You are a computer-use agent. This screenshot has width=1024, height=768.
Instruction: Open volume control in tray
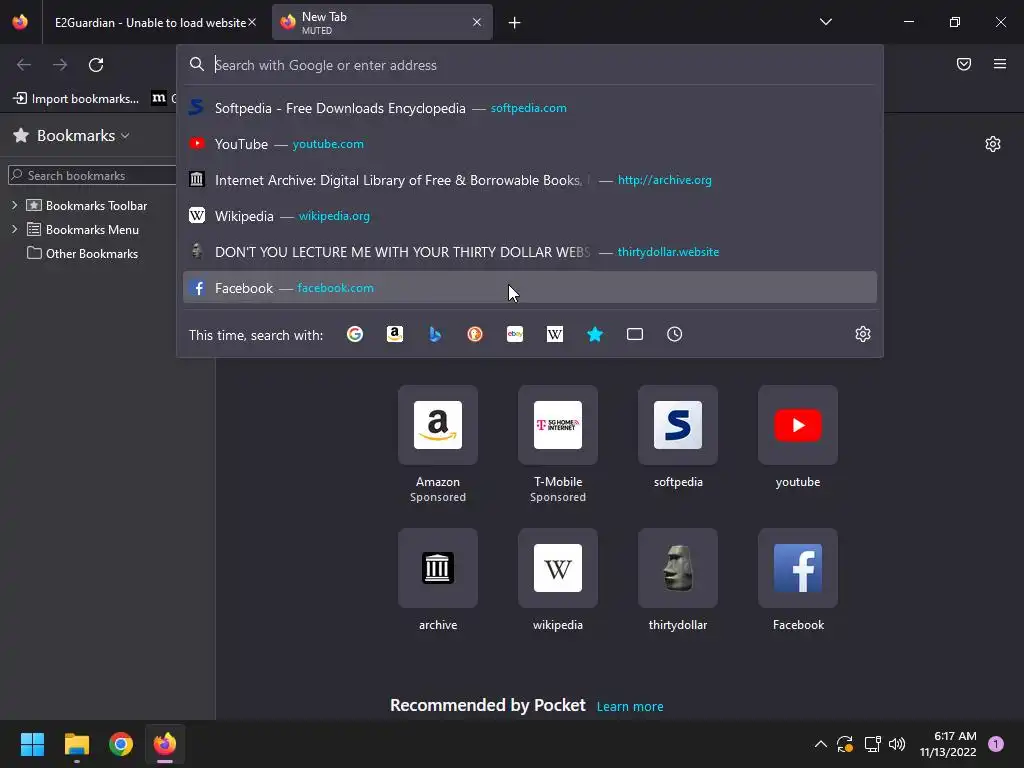pyautogui.click(x=897, y=744)
